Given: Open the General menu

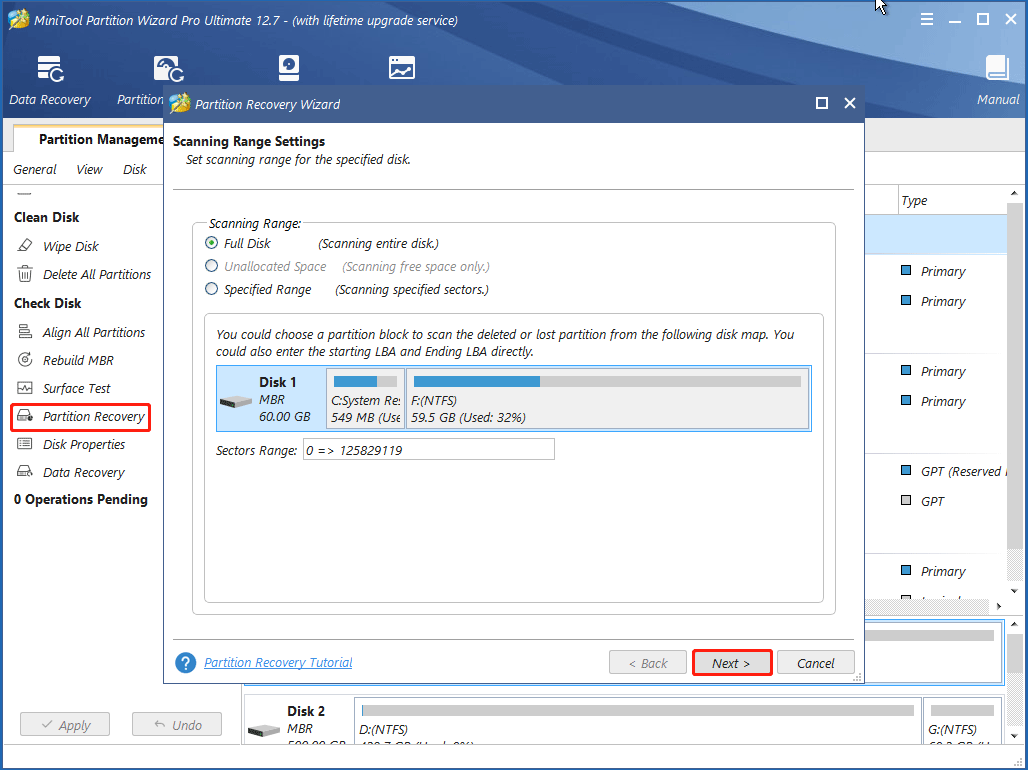Looking at the screenshot, I should [35, 169].
